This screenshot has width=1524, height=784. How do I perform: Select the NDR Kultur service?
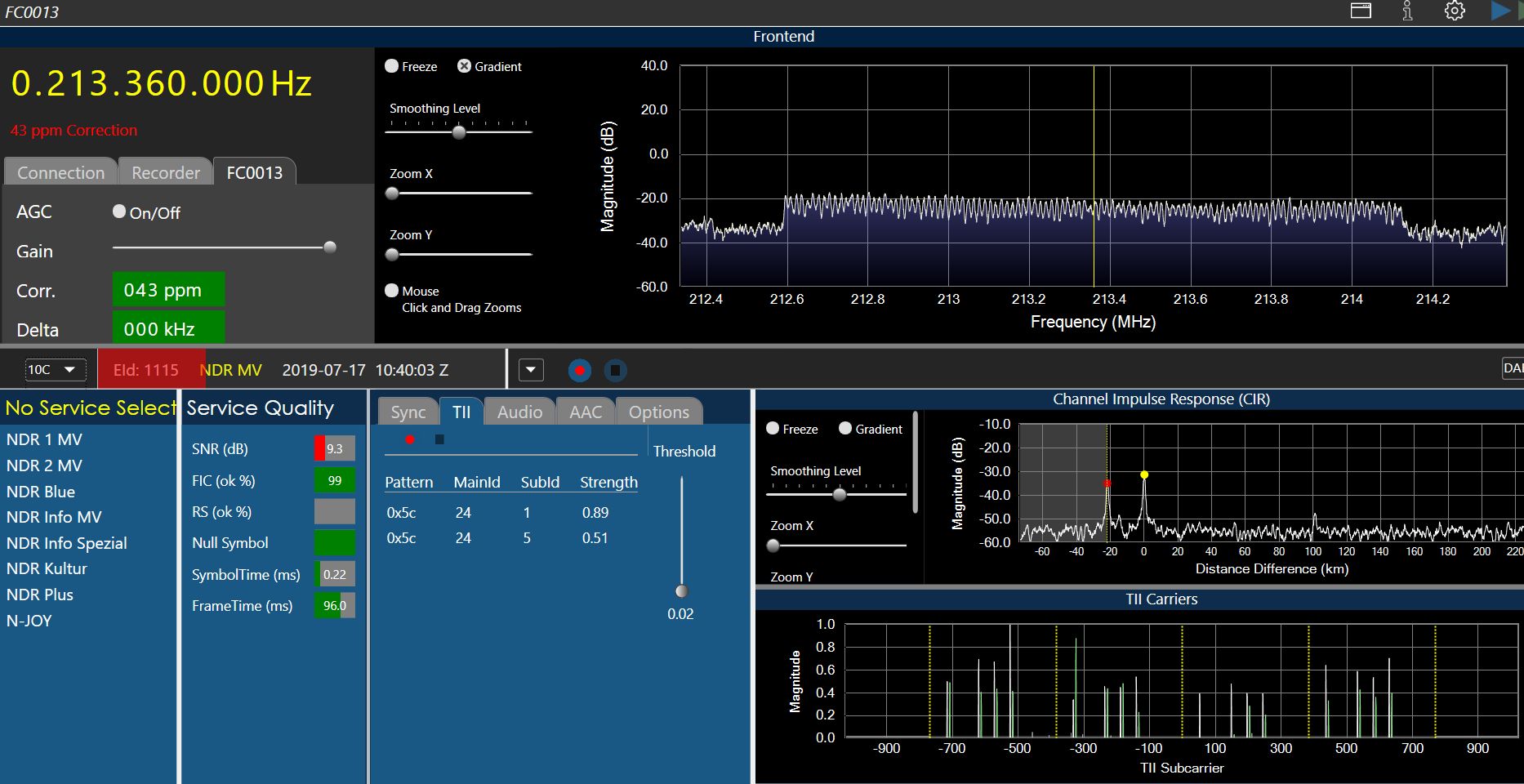(47, 568)
